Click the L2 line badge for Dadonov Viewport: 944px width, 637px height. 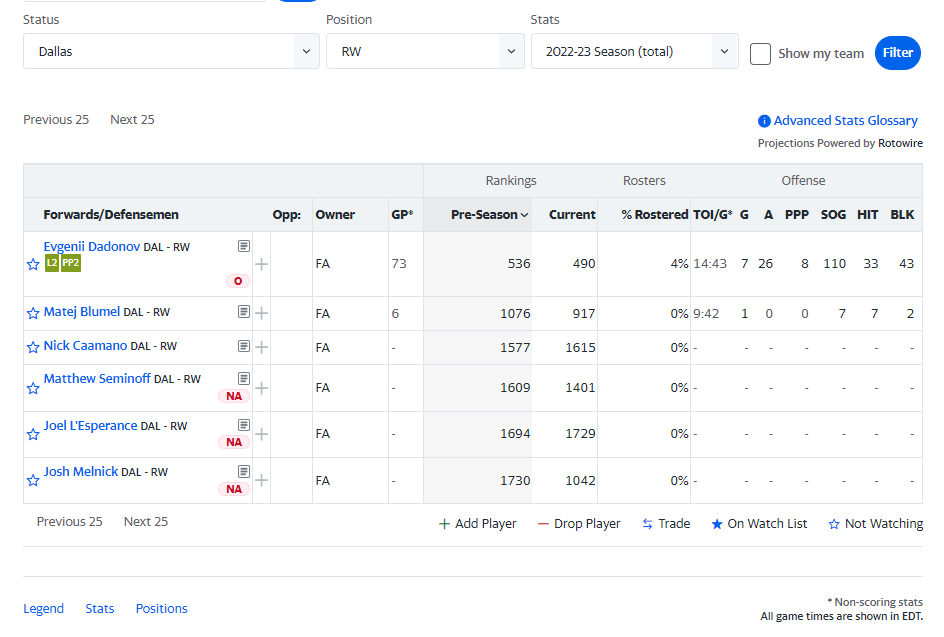[x=52, y=263]
